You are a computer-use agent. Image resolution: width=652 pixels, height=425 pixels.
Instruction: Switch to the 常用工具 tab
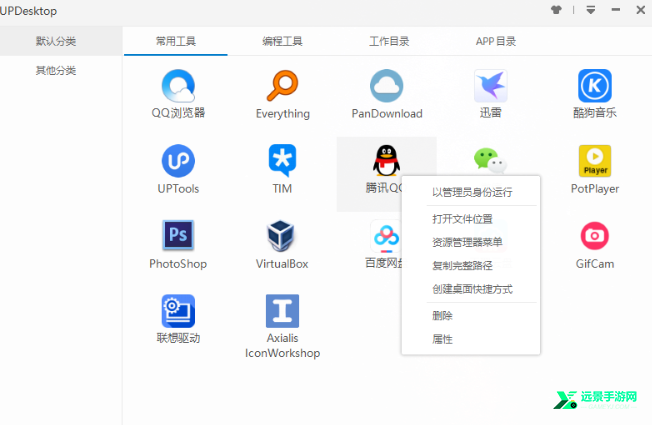click(x=175, y=41)
